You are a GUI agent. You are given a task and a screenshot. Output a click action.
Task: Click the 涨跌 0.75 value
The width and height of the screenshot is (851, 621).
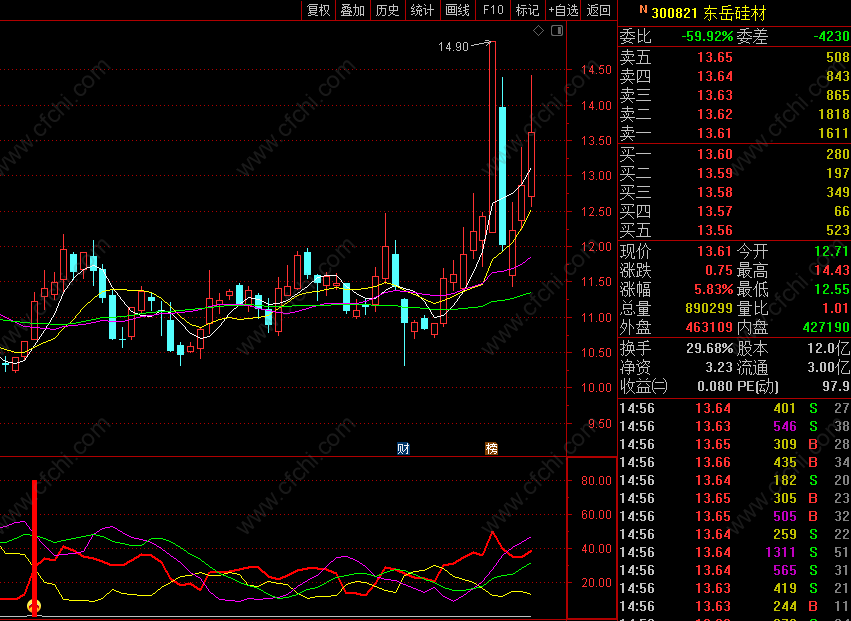[x=719, y=270]
